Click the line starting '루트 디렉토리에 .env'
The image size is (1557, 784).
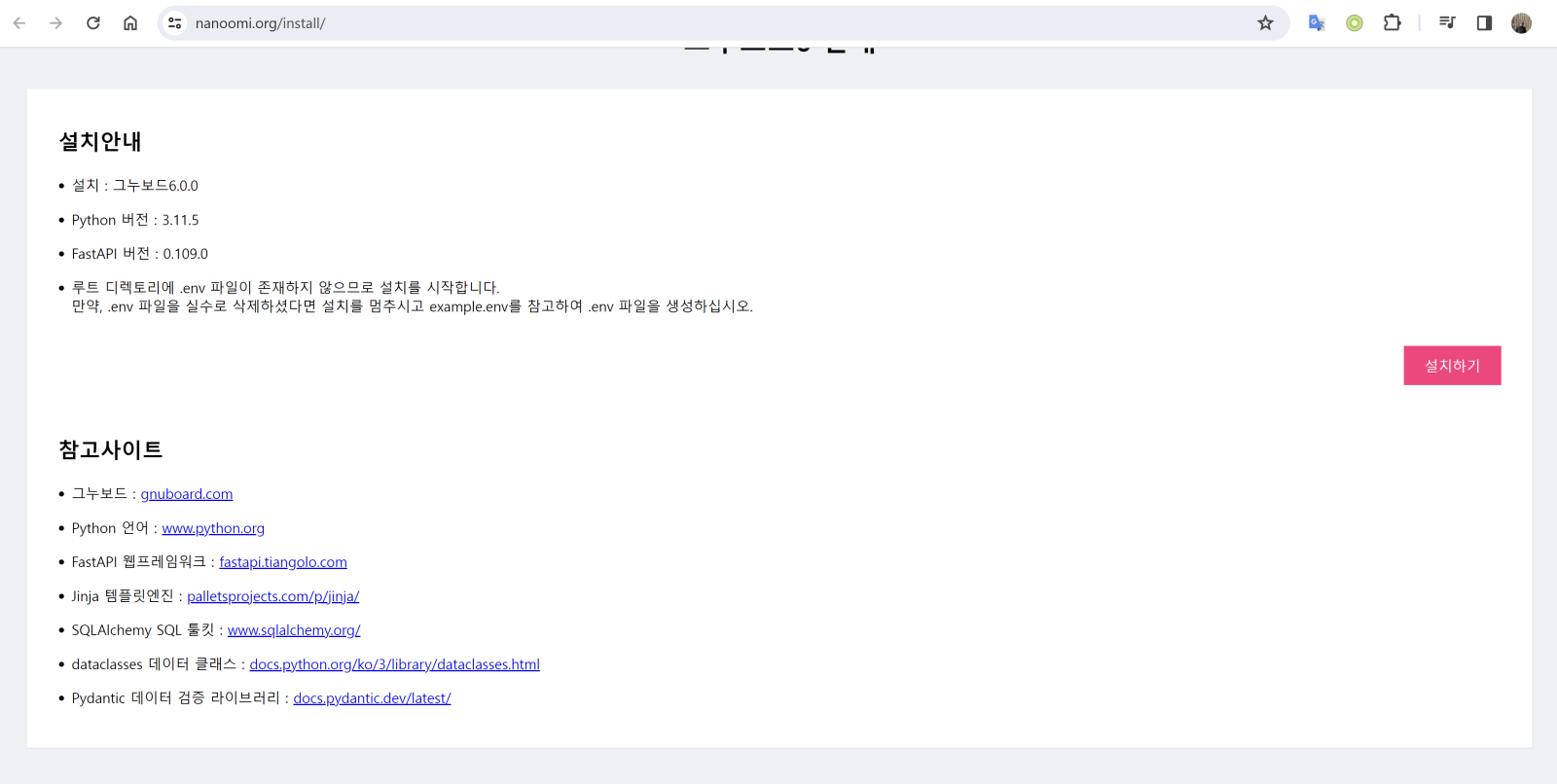click(x=286, y=288)
